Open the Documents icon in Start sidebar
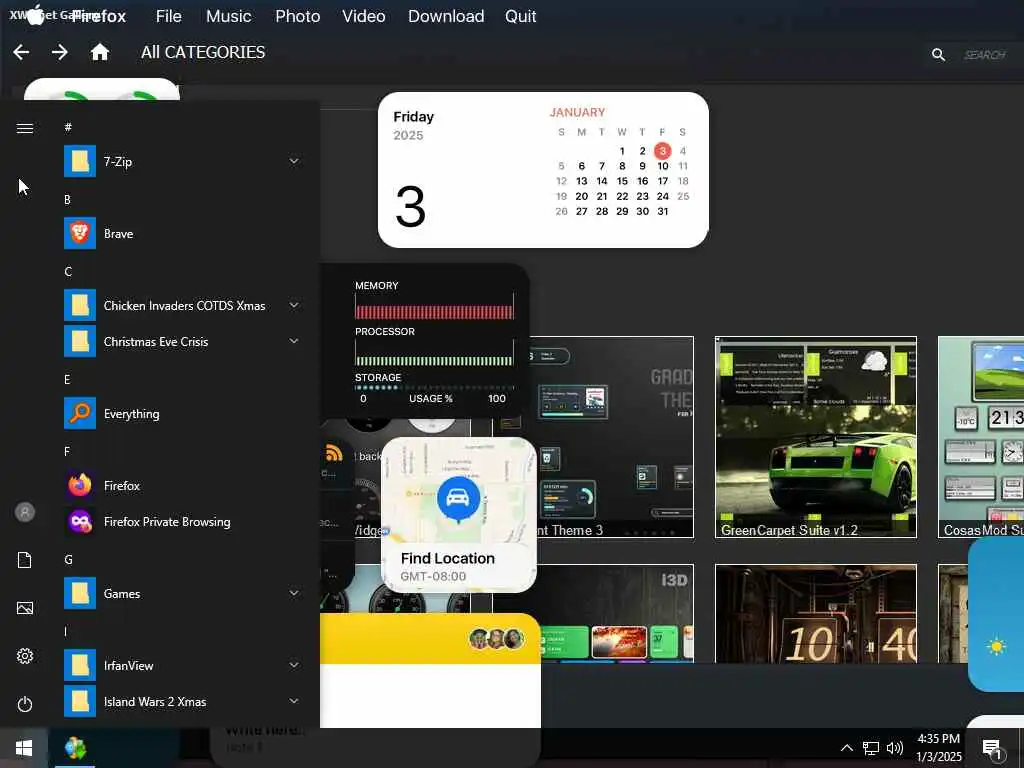The image size is (1024, 768). [25, 560]
